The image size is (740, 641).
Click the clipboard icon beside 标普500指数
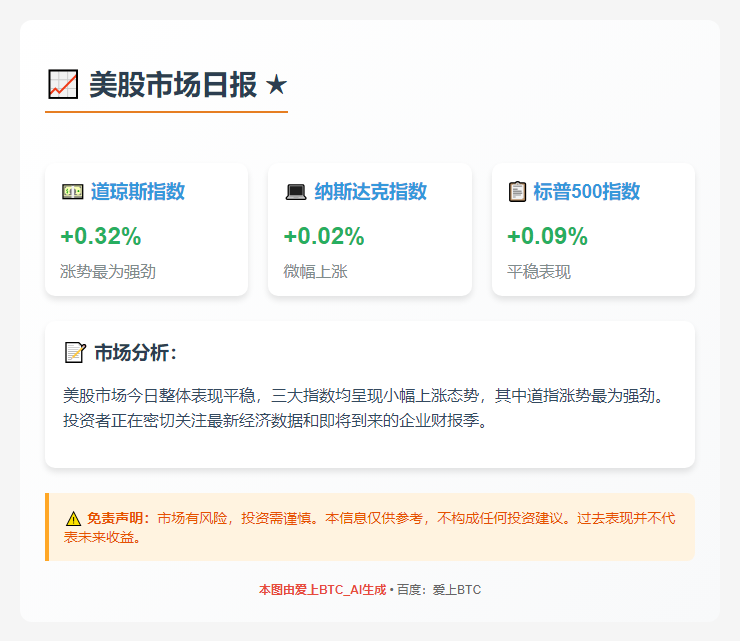[x=517, y=192]
